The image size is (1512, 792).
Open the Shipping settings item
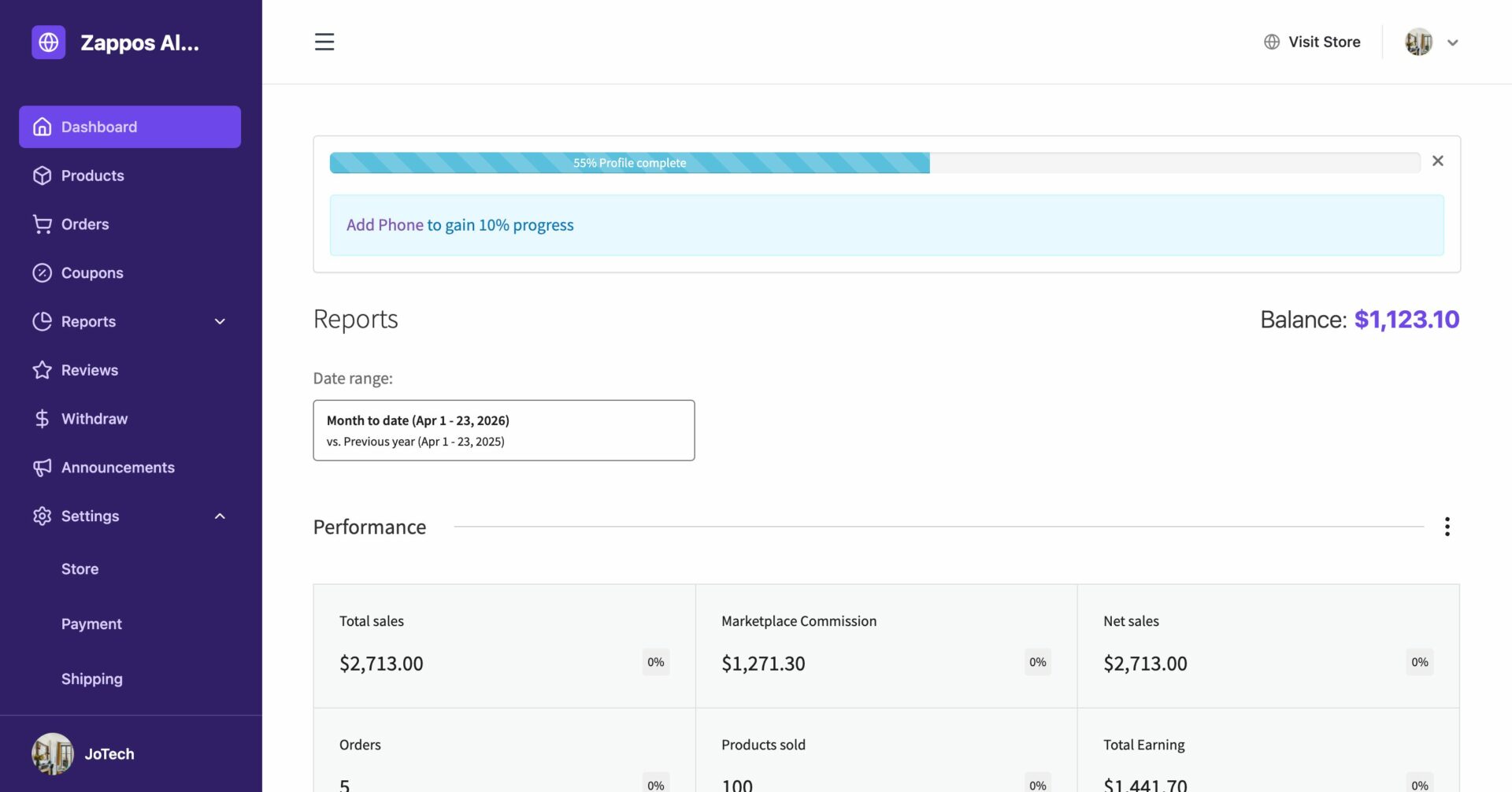point(91,679)
